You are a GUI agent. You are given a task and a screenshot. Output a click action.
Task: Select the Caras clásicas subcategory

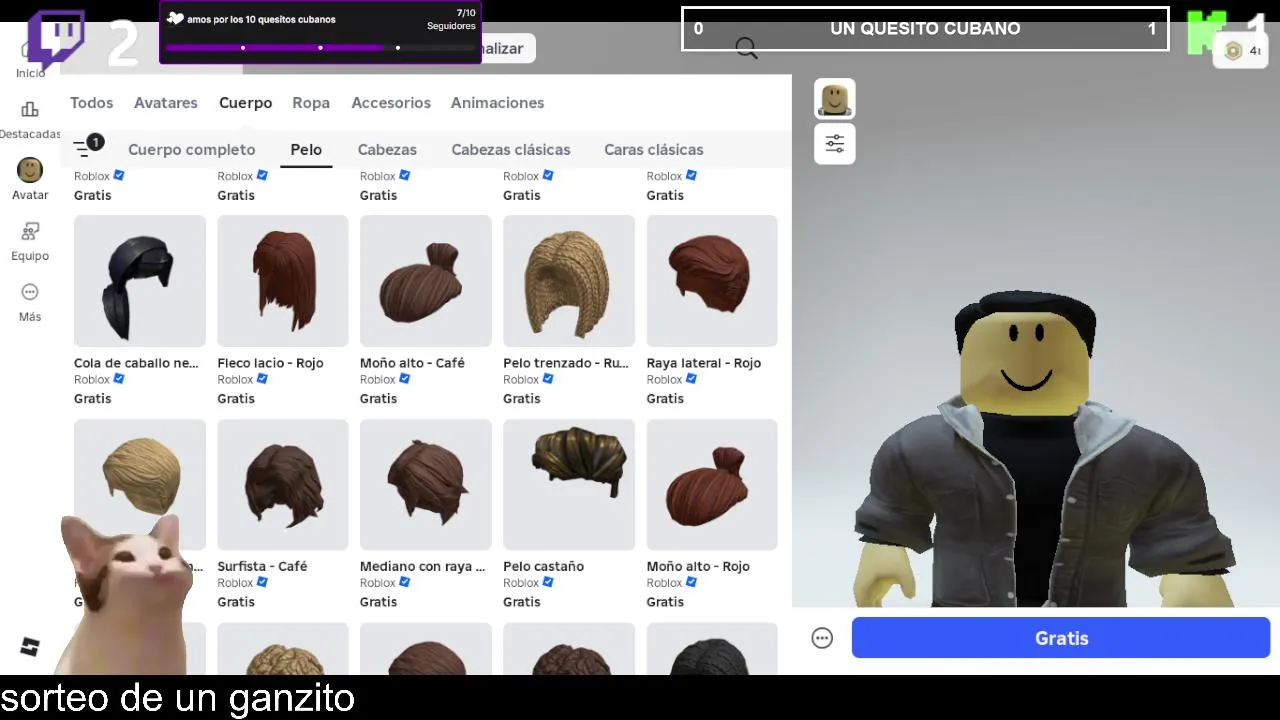pos(654,150)
